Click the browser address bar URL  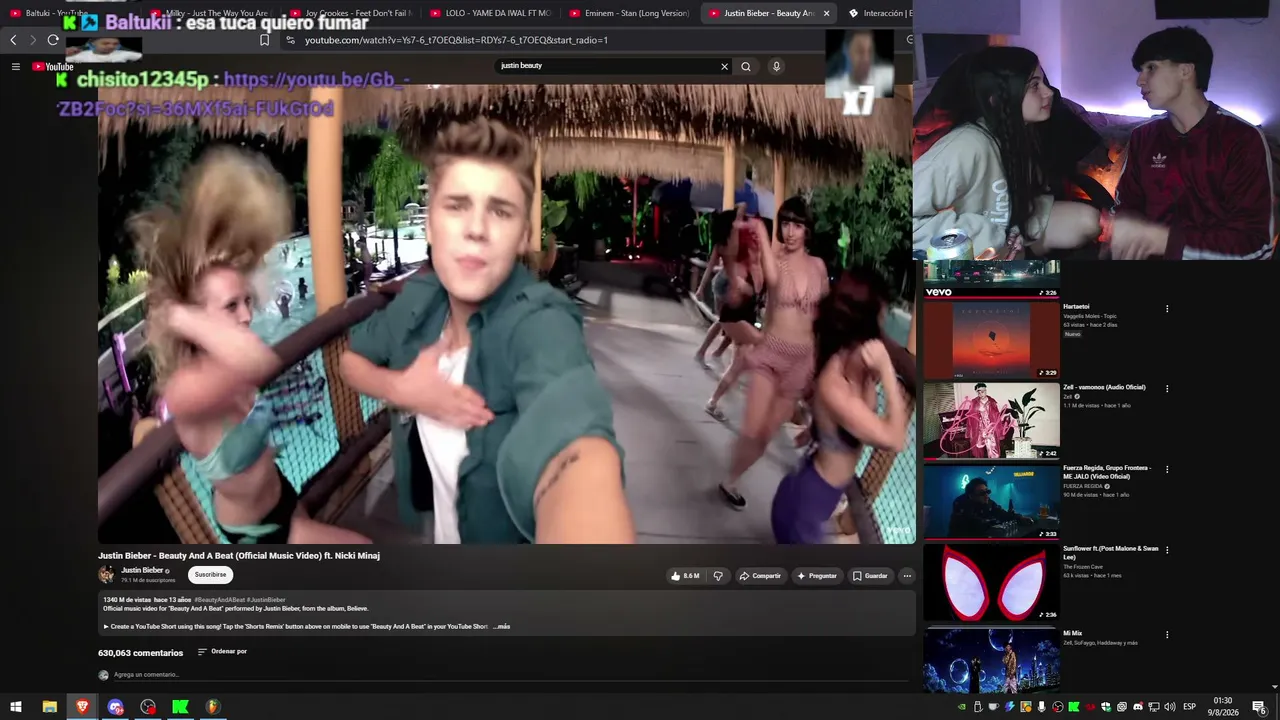coord(456,40)
